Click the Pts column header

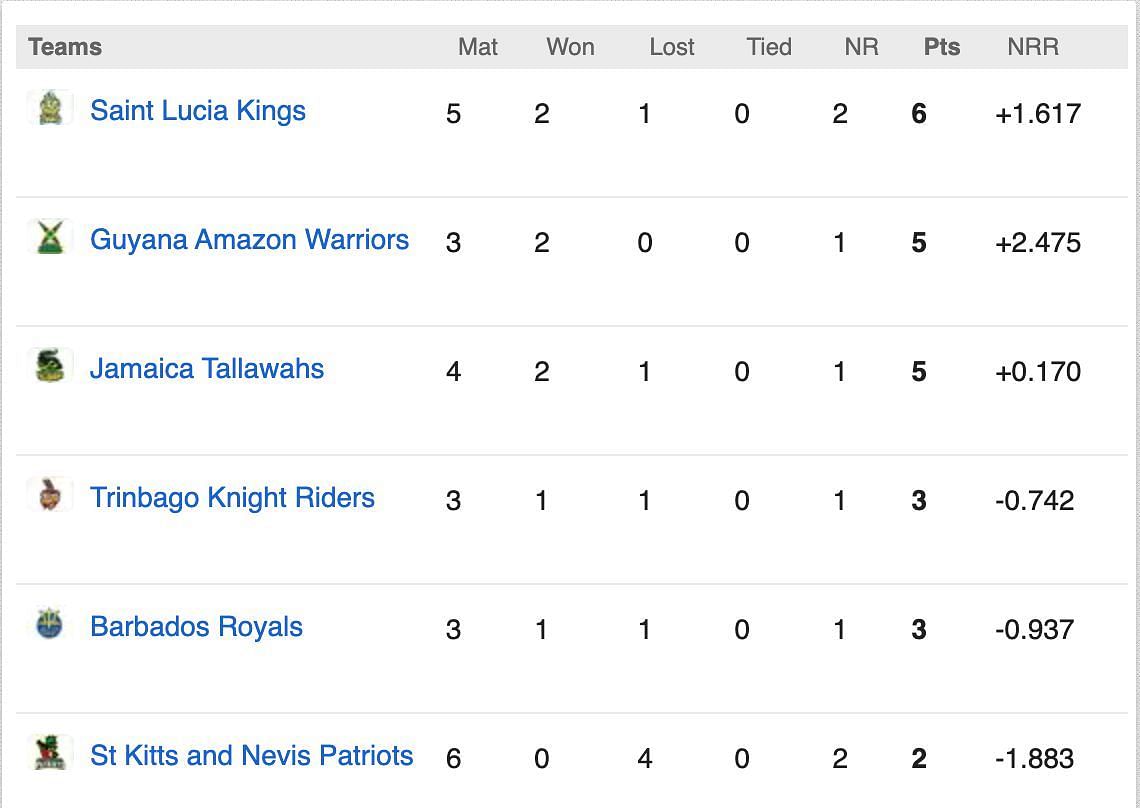click(942, 47)
